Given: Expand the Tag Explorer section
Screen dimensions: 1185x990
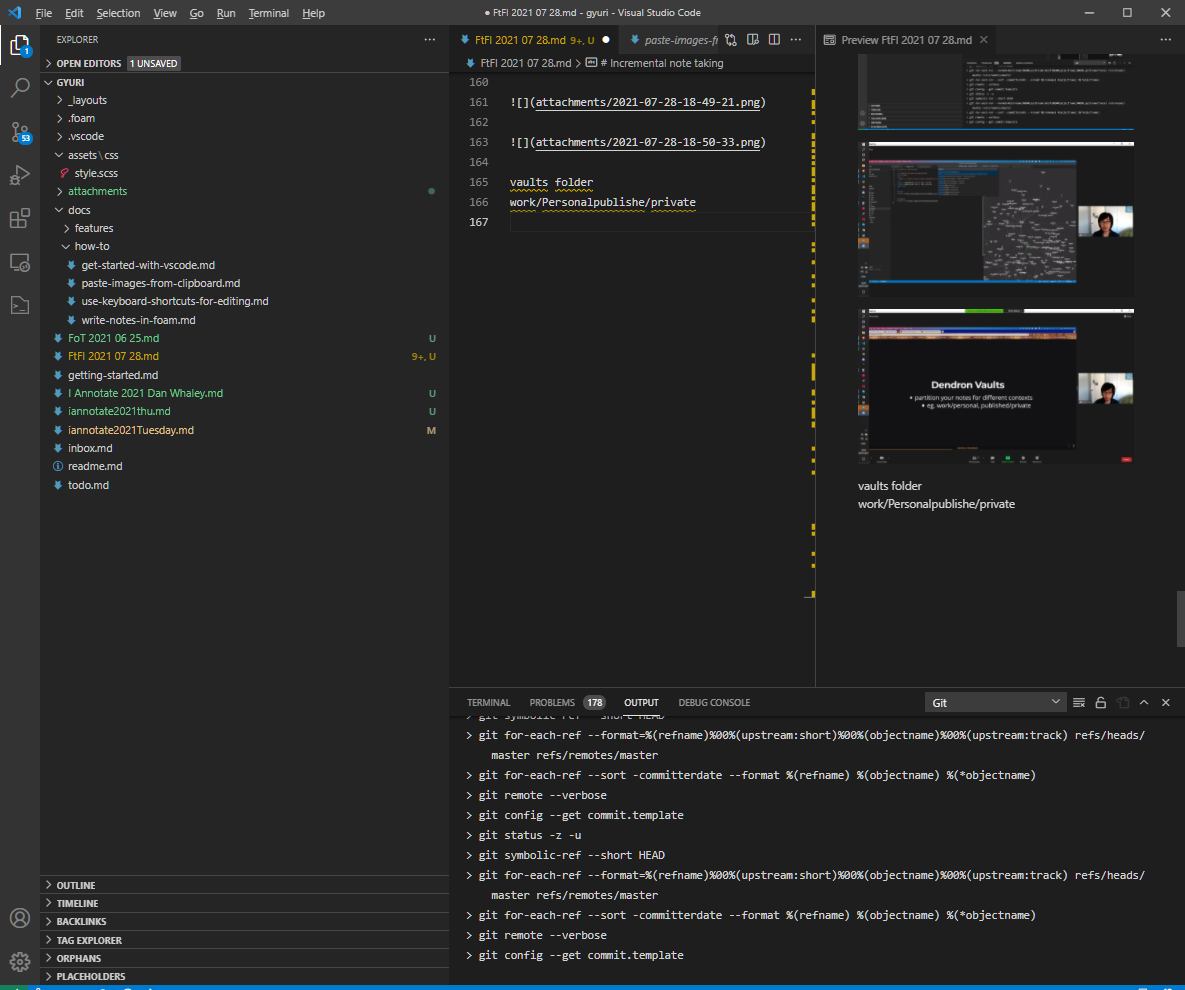Looking at the screenshot, I should point(244,940).
